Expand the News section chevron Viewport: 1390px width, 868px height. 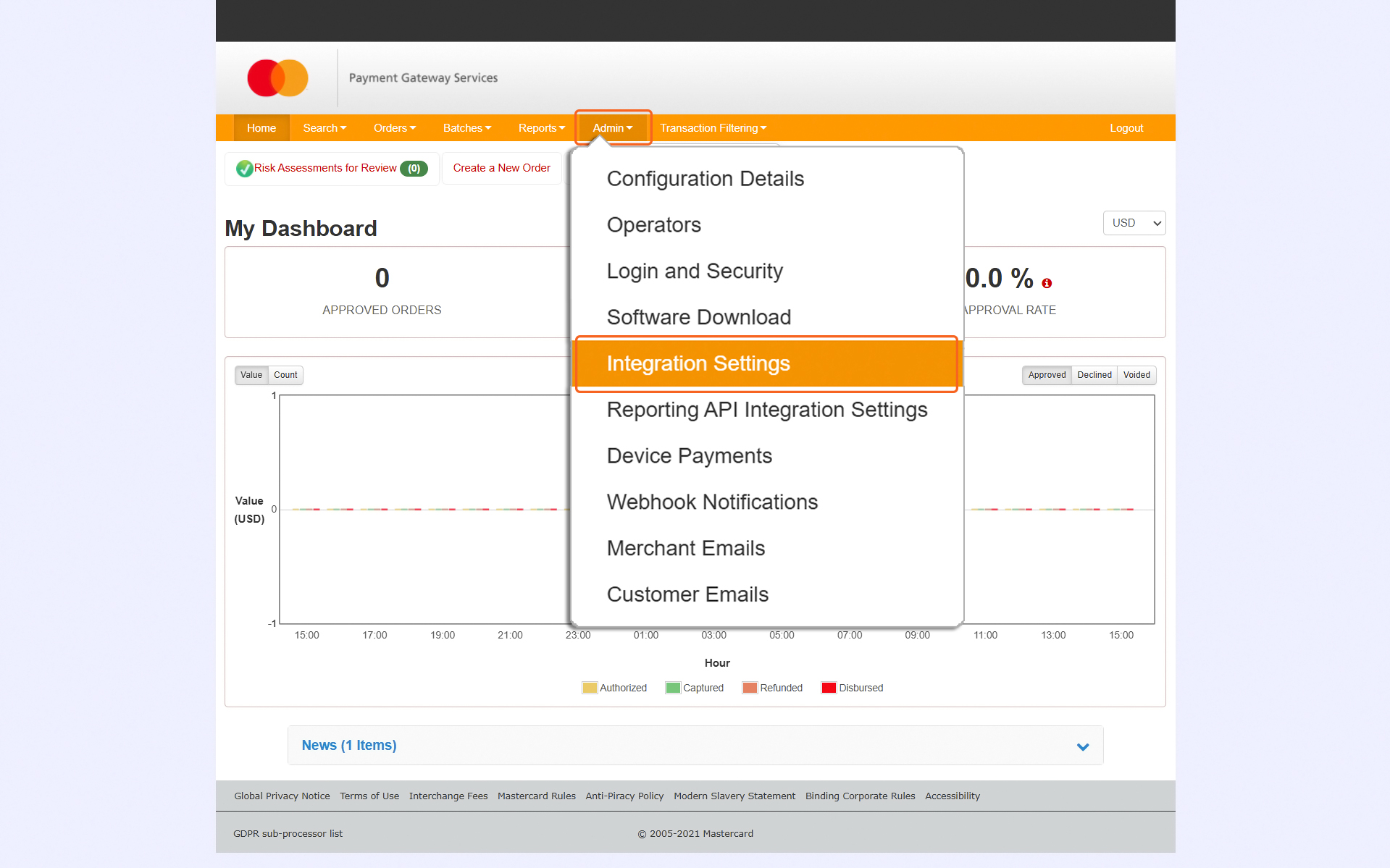point(1083,746)
